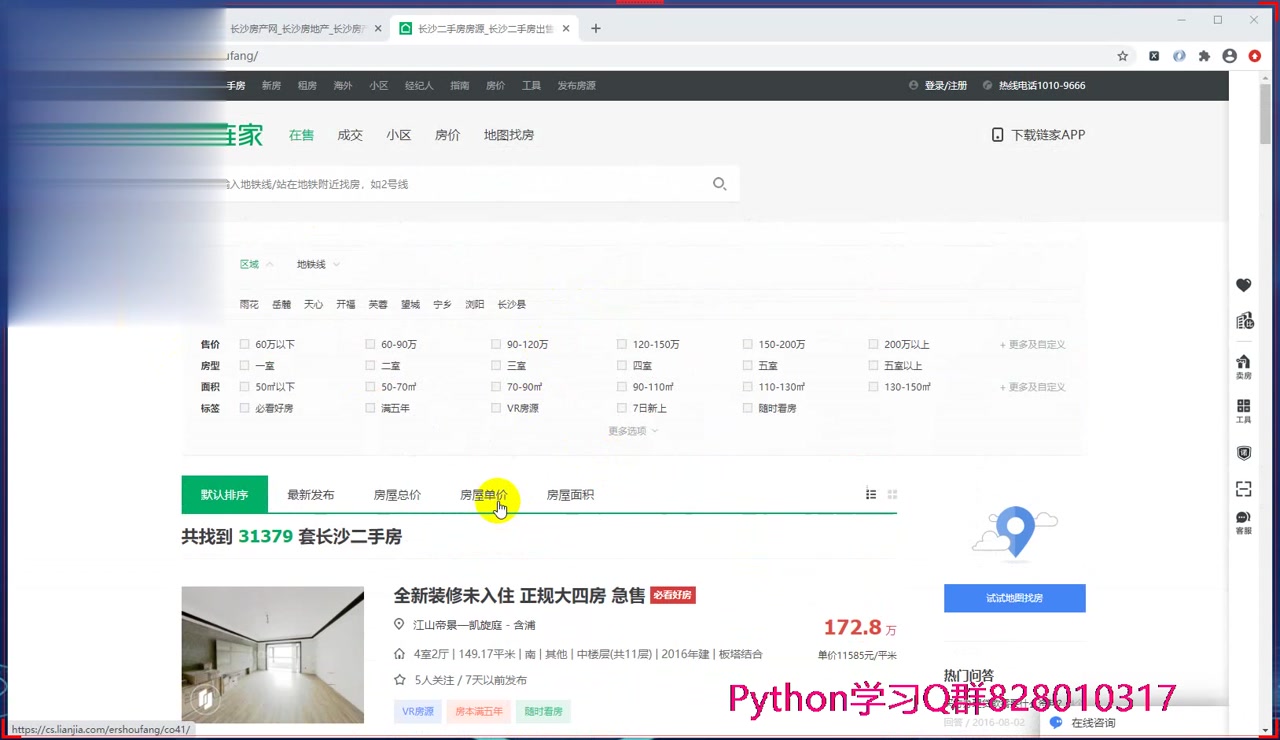Click the 登录/注册 link
This screenshot has width=1280, height=740.
tap(946, 86)
